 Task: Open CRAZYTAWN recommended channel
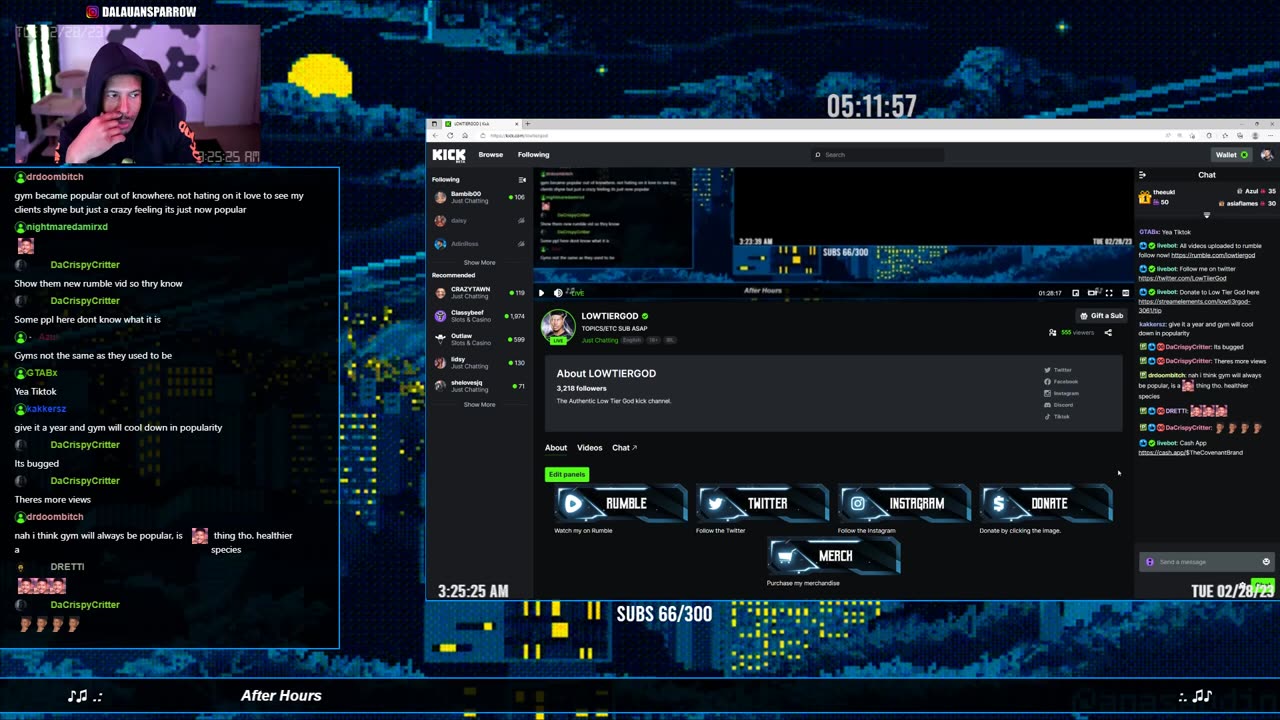pos(479,293)
